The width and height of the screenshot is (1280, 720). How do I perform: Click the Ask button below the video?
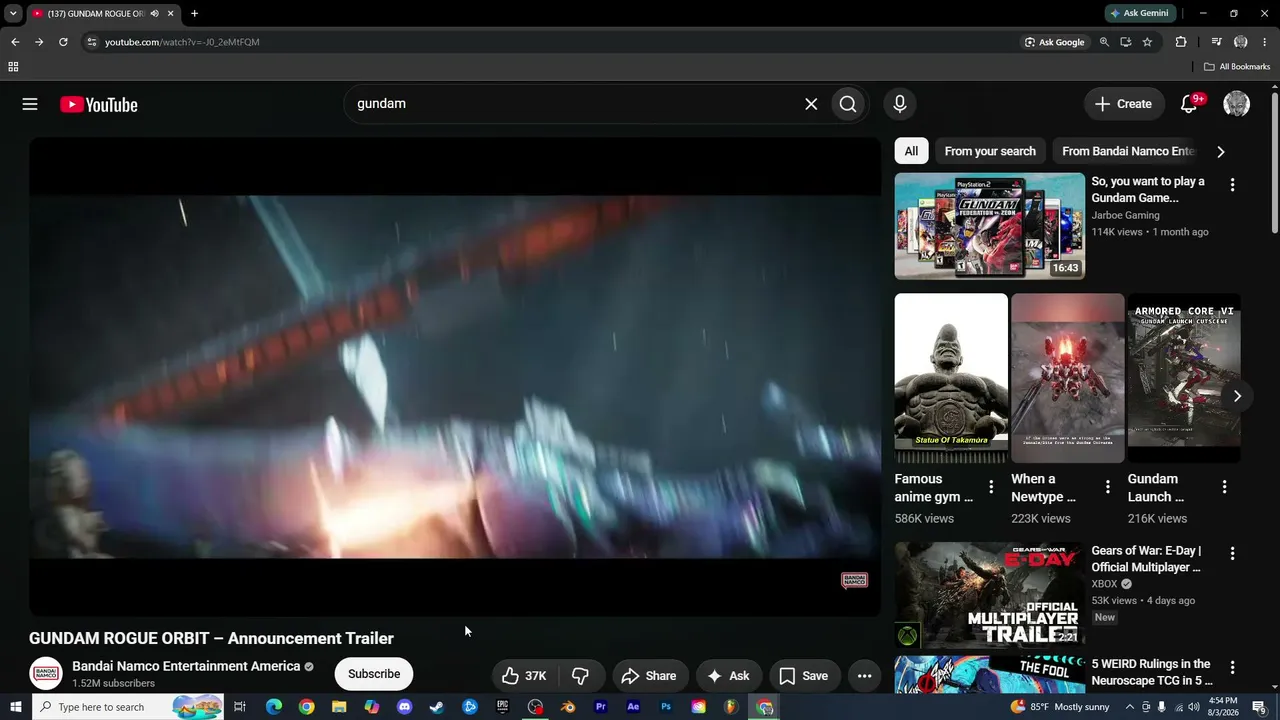[728, 676]
